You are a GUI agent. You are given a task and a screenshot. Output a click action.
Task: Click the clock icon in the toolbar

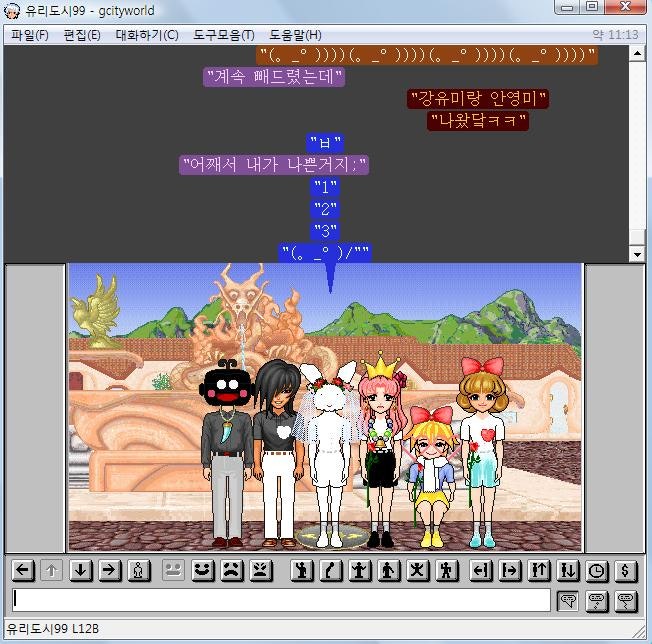(597, 571)
